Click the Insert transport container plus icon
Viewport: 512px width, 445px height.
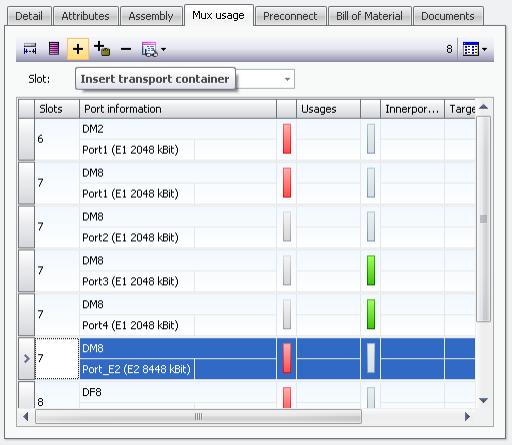click(x=78, y=49)
